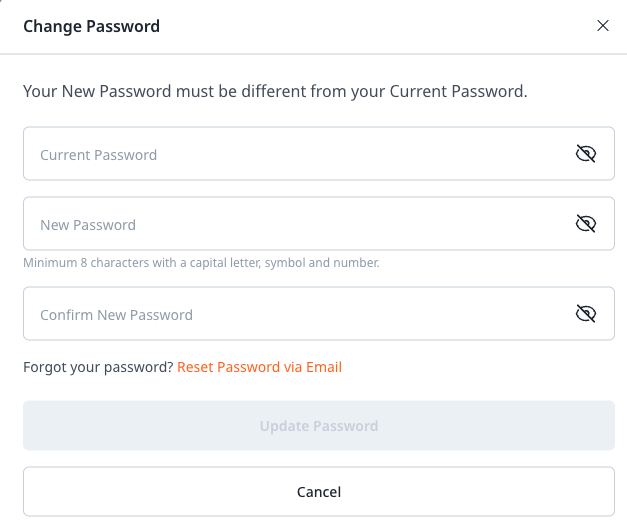Dismiss dialog using the X icon at top right
This screenshot has height=529, width=627.
[x=603, y=26]
